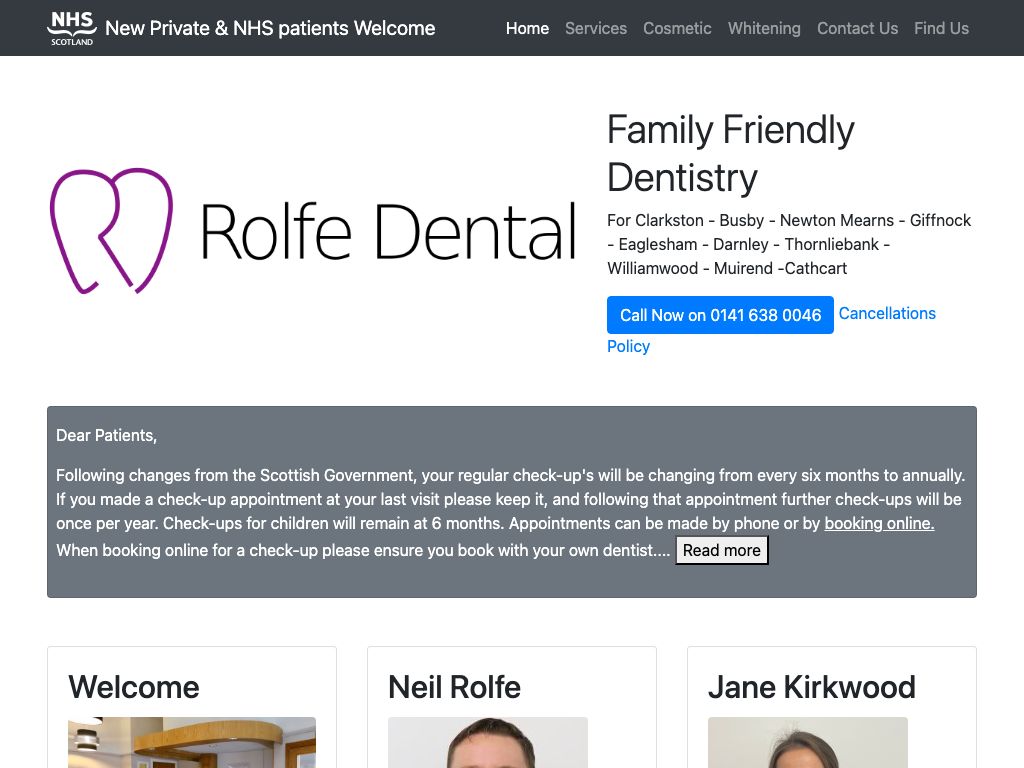The height and width of the screenshot is (768, 1024).
Task: Click the Welcome card heading
Action: click(133, 687)
